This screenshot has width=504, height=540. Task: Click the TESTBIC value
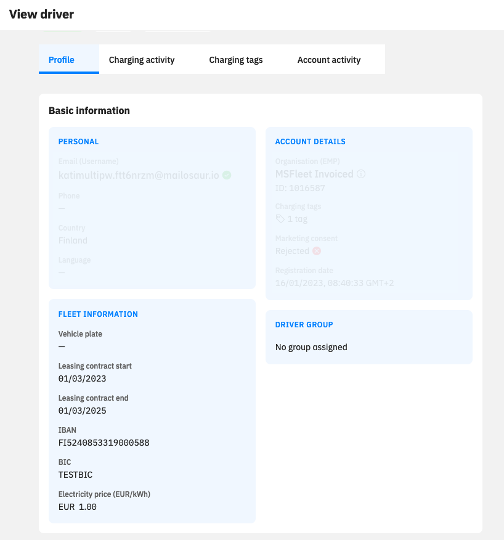click(75, 475)
